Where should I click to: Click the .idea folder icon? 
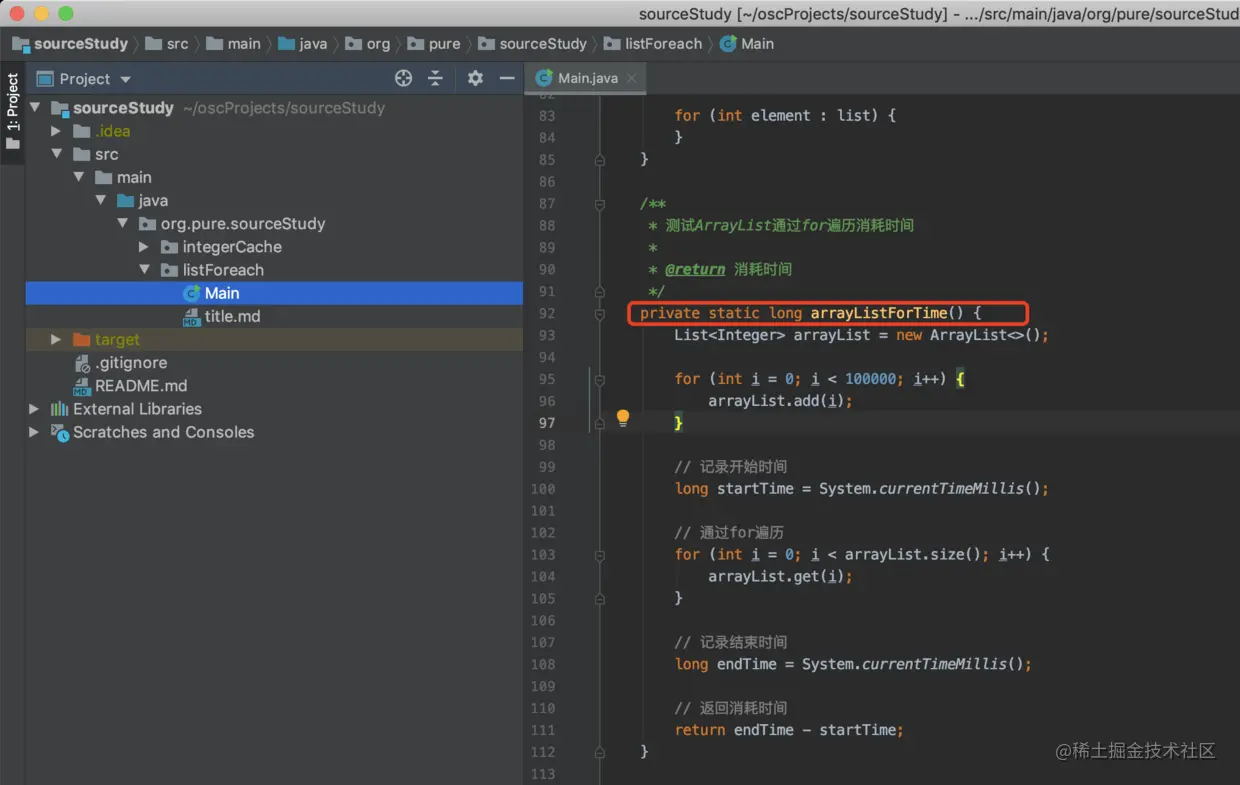82,131
